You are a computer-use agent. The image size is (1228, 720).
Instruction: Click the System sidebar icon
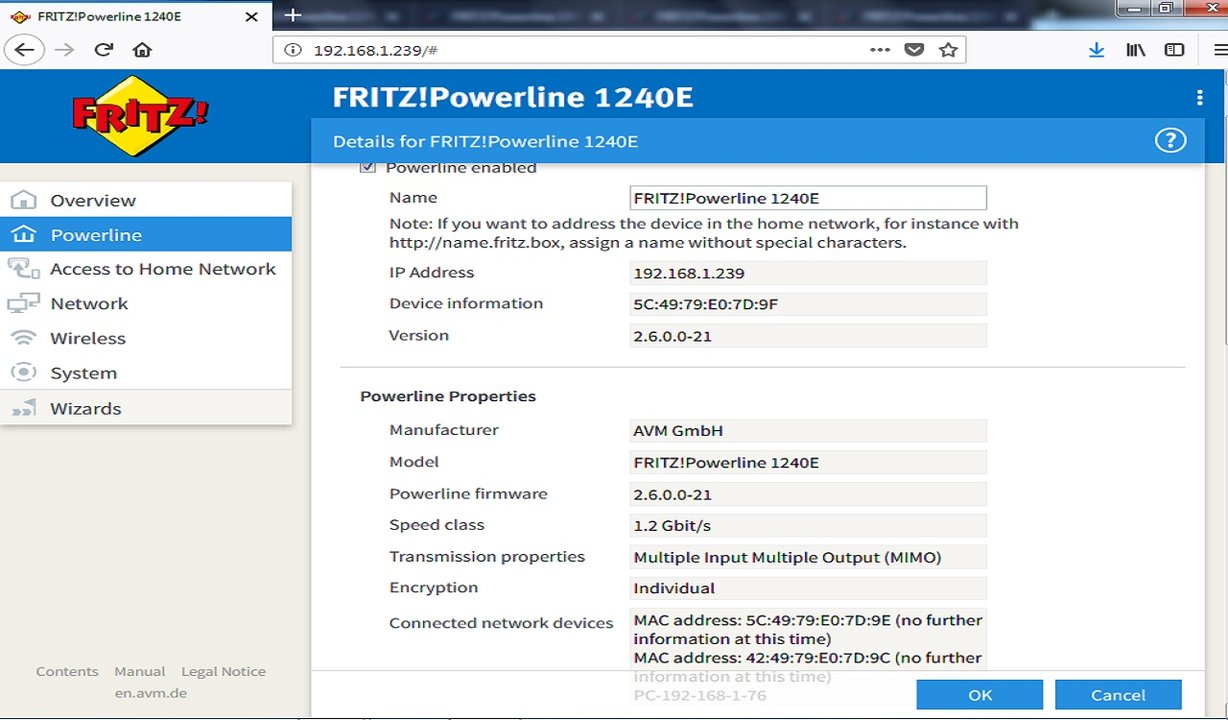coord(23,373)
